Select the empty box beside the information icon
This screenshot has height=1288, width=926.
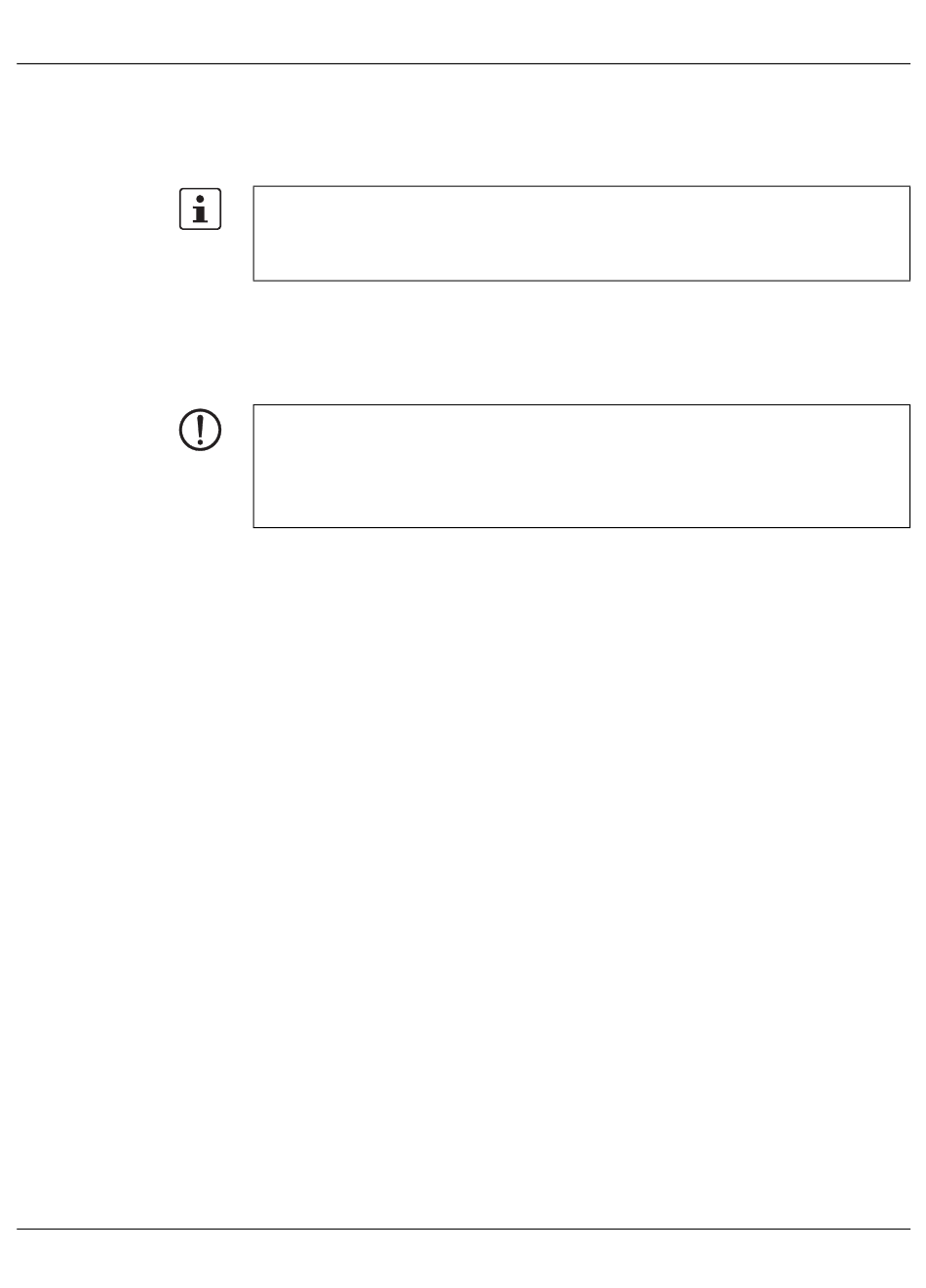(x=581, y=234)
